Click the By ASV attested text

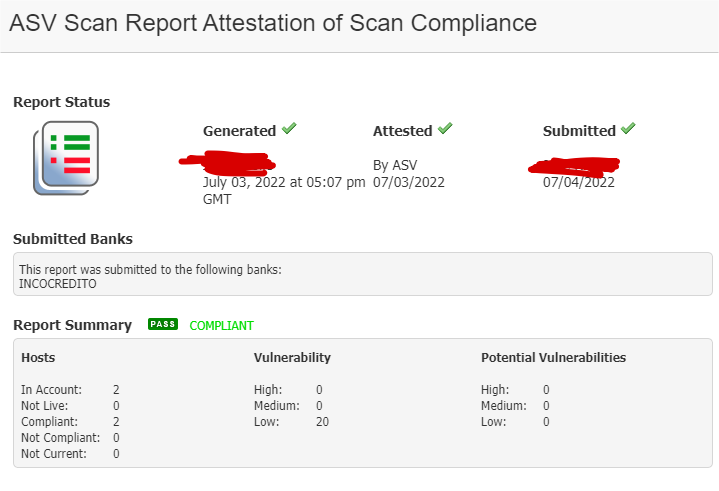(396, 165)
